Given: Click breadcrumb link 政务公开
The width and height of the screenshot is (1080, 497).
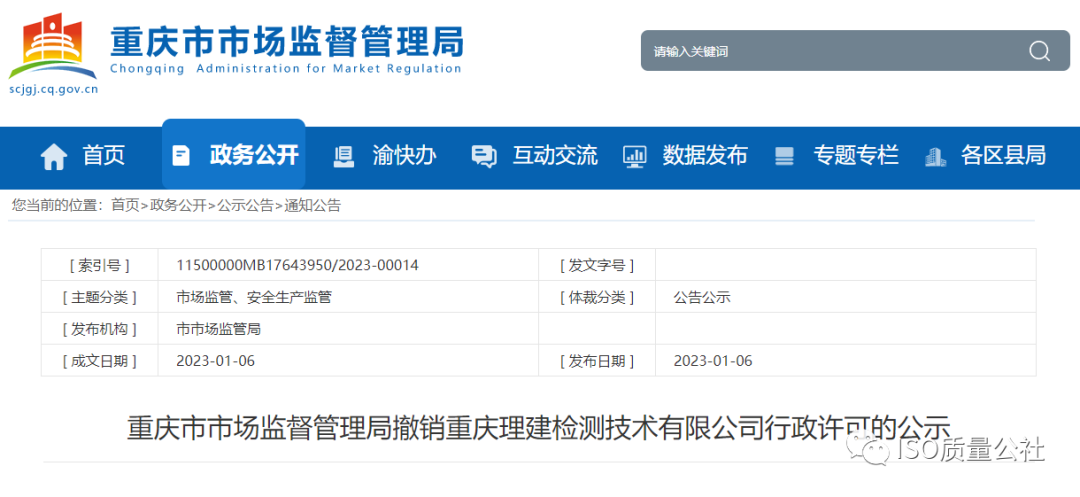Looking at the screenshot, I should pyautogui.click(x=178, y=205).
